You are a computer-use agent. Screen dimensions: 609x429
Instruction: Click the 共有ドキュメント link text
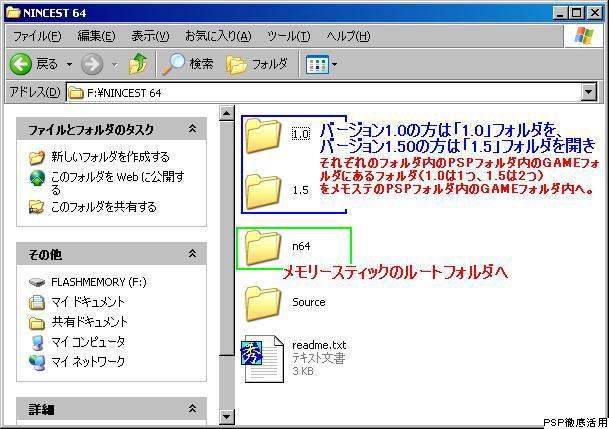[89, 322]
